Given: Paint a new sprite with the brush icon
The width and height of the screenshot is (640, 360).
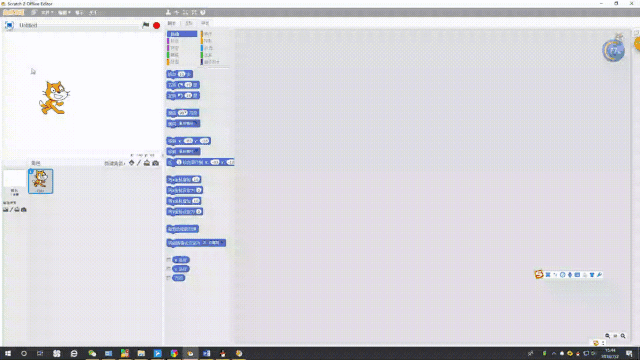Looking at the screenshot, I should pos(139,163).
